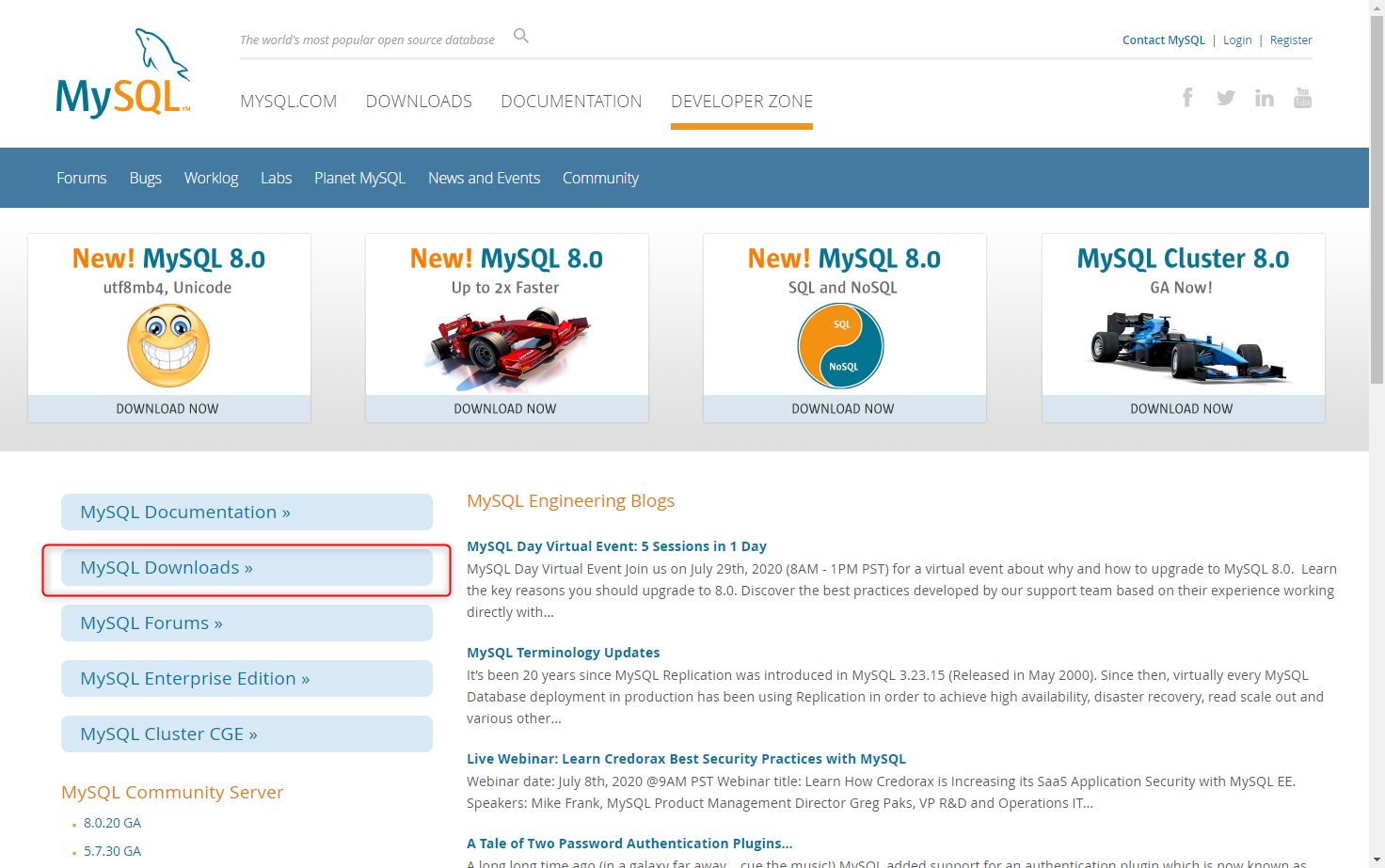
Task: Click the MySQL dolphin logo
Action: (123, 73)
